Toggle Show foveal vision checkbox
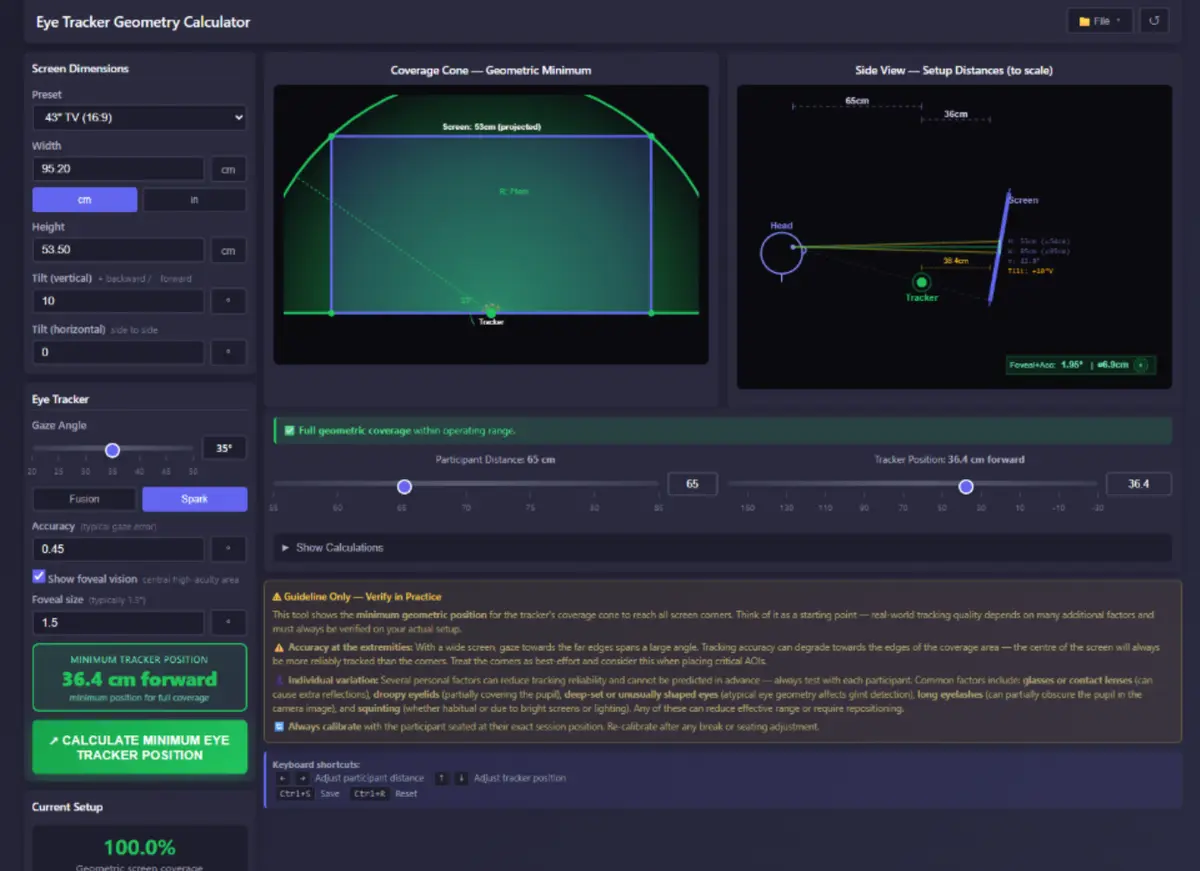The width and height of the screenshot is (1200, 871). tap(39, 577)
